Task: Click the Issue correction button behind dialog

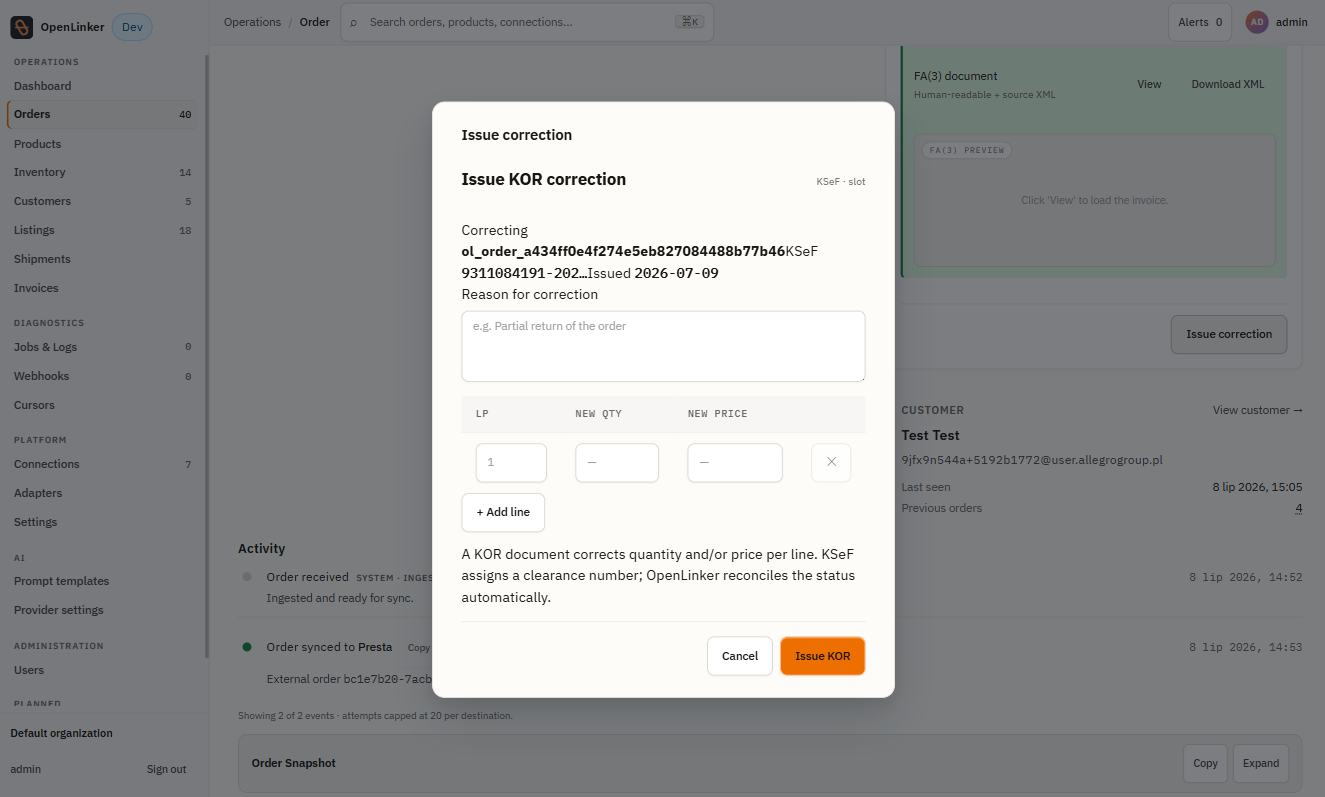Action: coord(1229,334)
